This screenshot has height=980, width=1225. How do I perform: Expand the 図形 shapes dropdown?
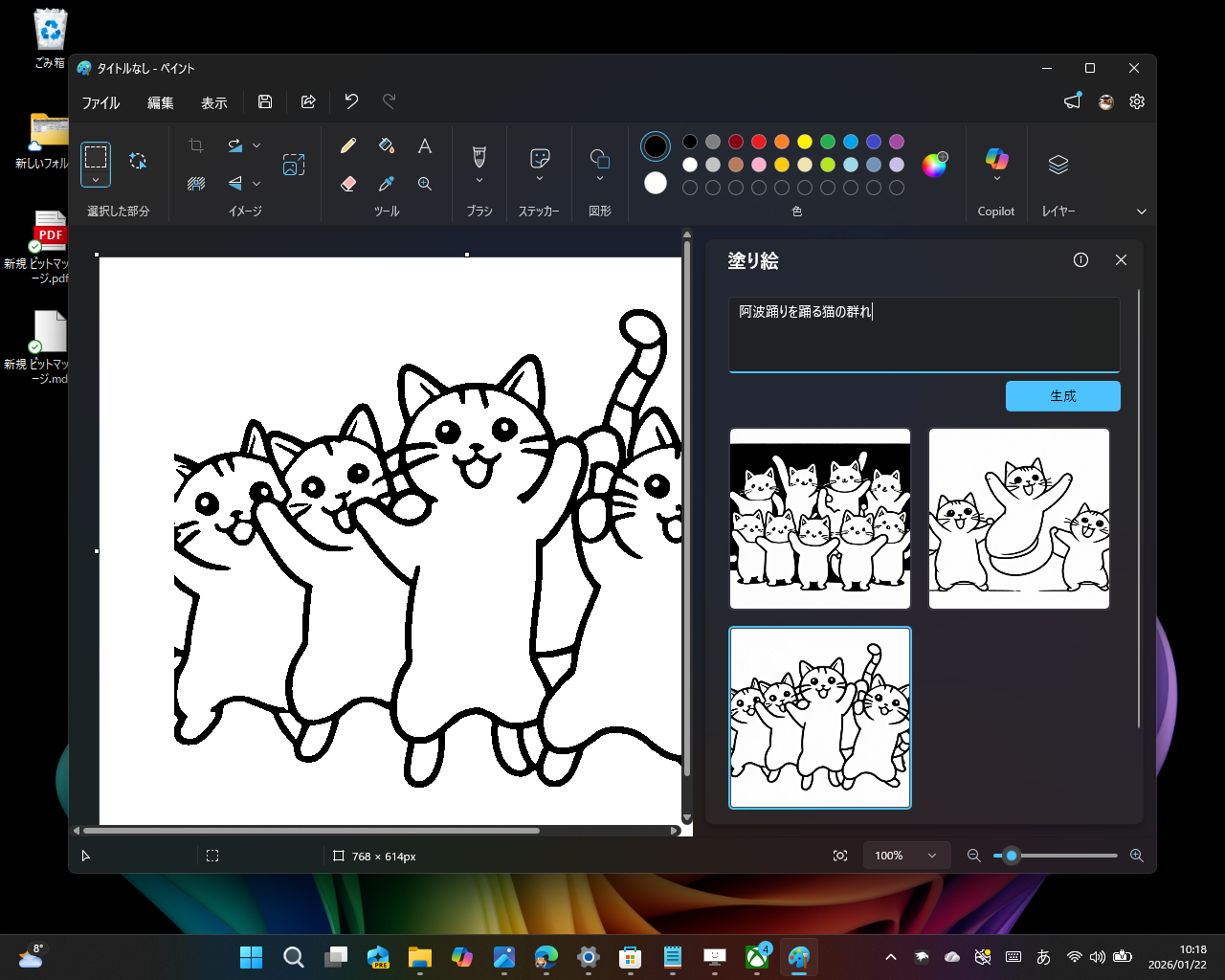pyautogui.click(x=599, y=177)
